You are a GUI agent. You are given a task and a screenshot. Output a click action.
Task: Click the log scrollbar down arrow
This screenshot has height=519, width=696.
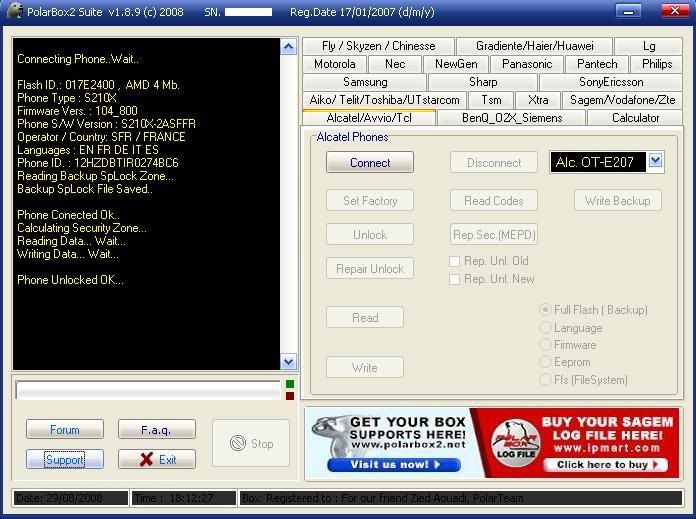tap(289, 361)
